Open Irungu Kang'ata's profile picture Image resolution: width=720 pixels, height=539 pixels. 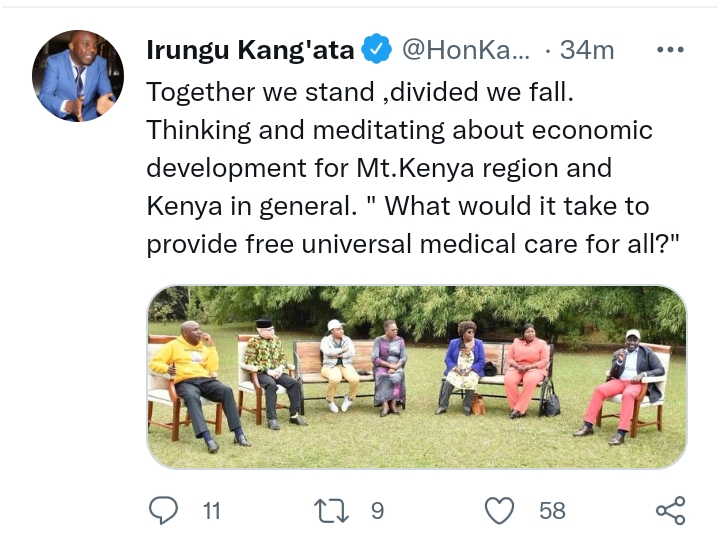[78, 76]
